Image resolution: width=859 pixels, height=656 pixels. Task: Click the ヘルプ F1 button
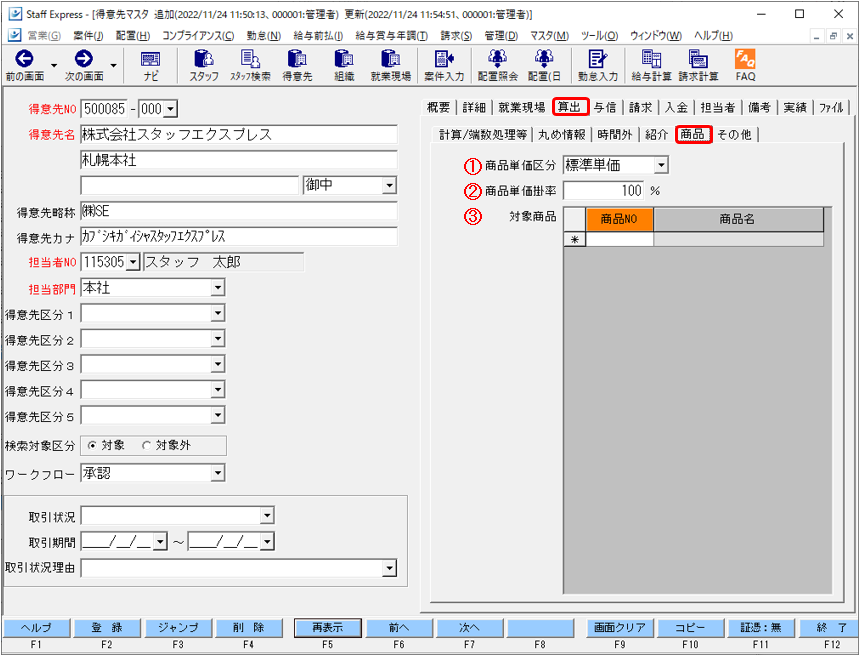36,628
